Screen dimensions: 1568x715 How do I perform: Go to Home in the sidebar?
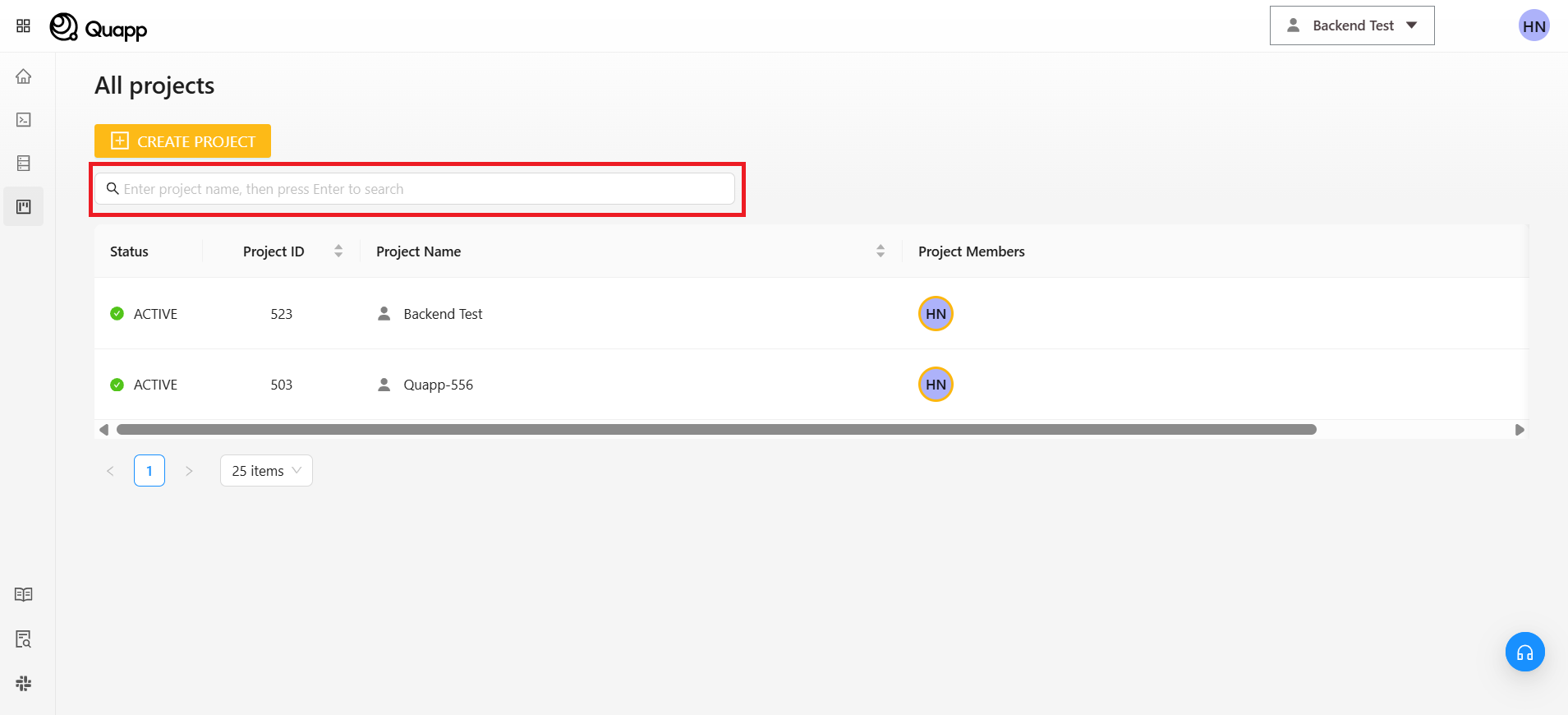pyautogui.click(x=24, y=76)
